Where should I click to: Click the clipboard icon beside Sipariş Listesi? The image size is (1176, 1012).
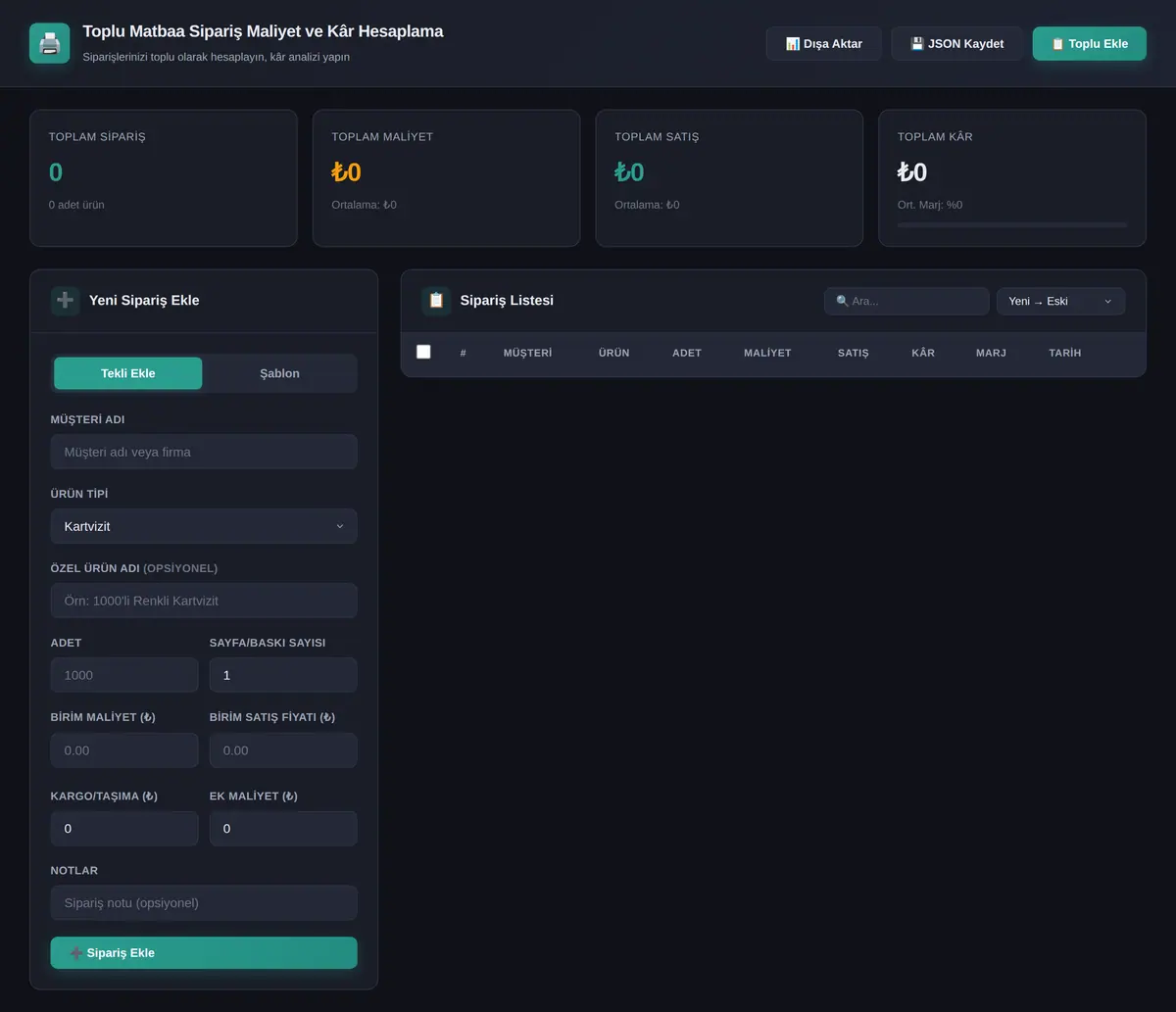(x=436, y=301)
